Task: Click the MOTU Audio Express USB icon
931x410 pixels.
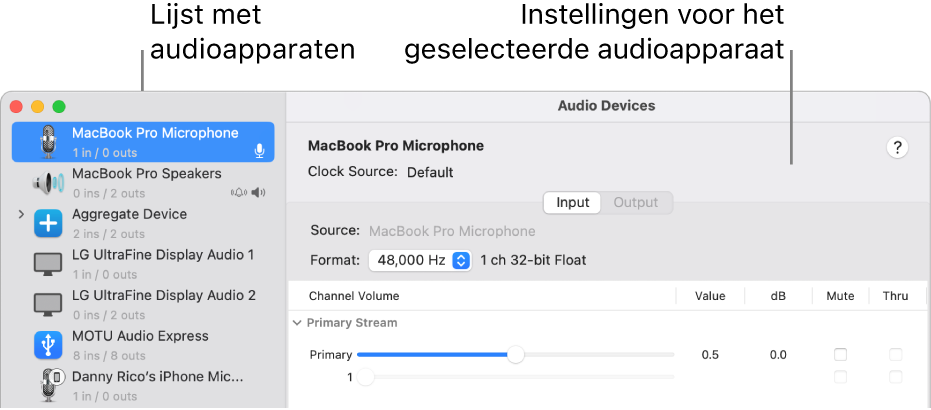Action: pos(48,345)
